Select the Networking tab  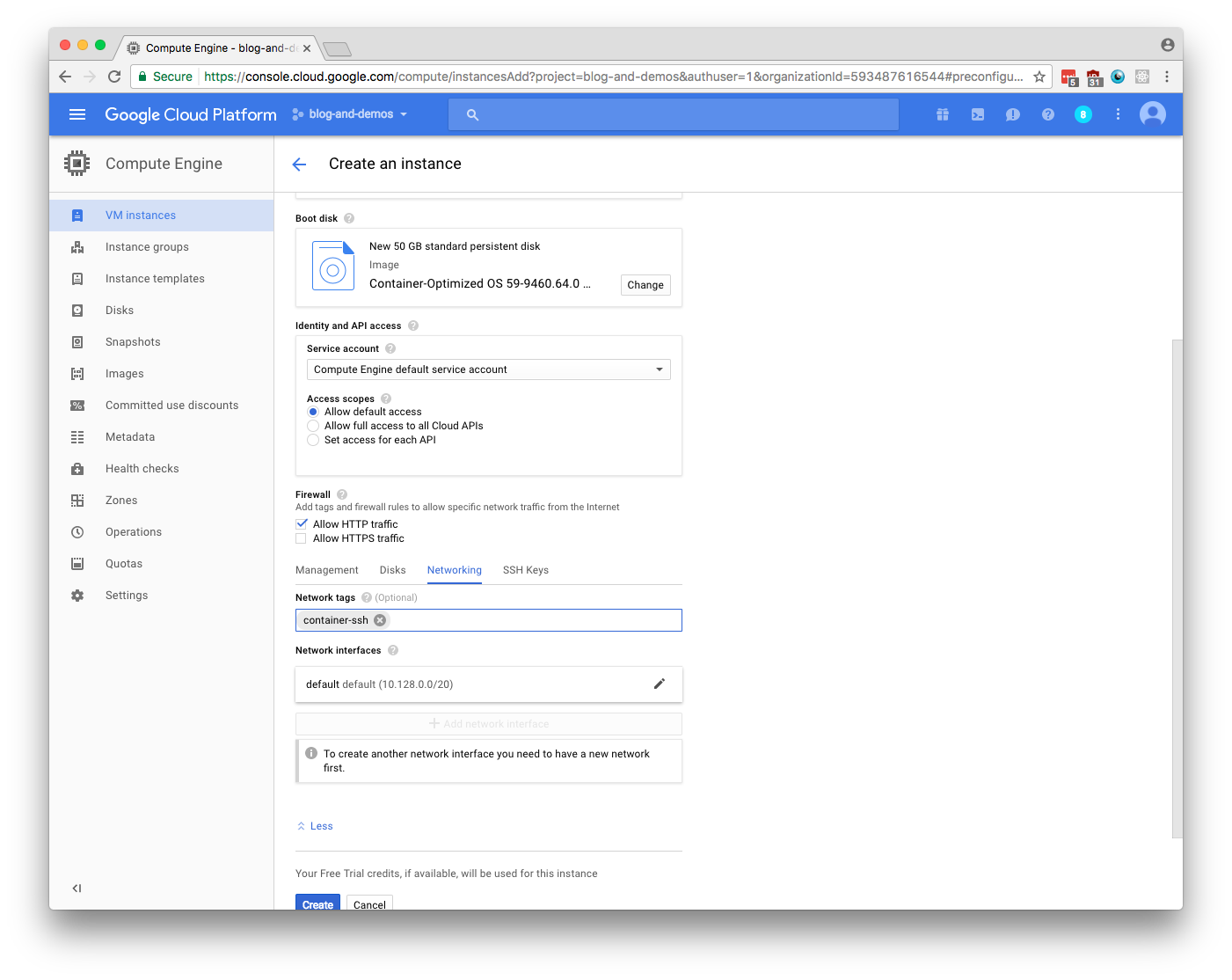(x=455, y=570)
